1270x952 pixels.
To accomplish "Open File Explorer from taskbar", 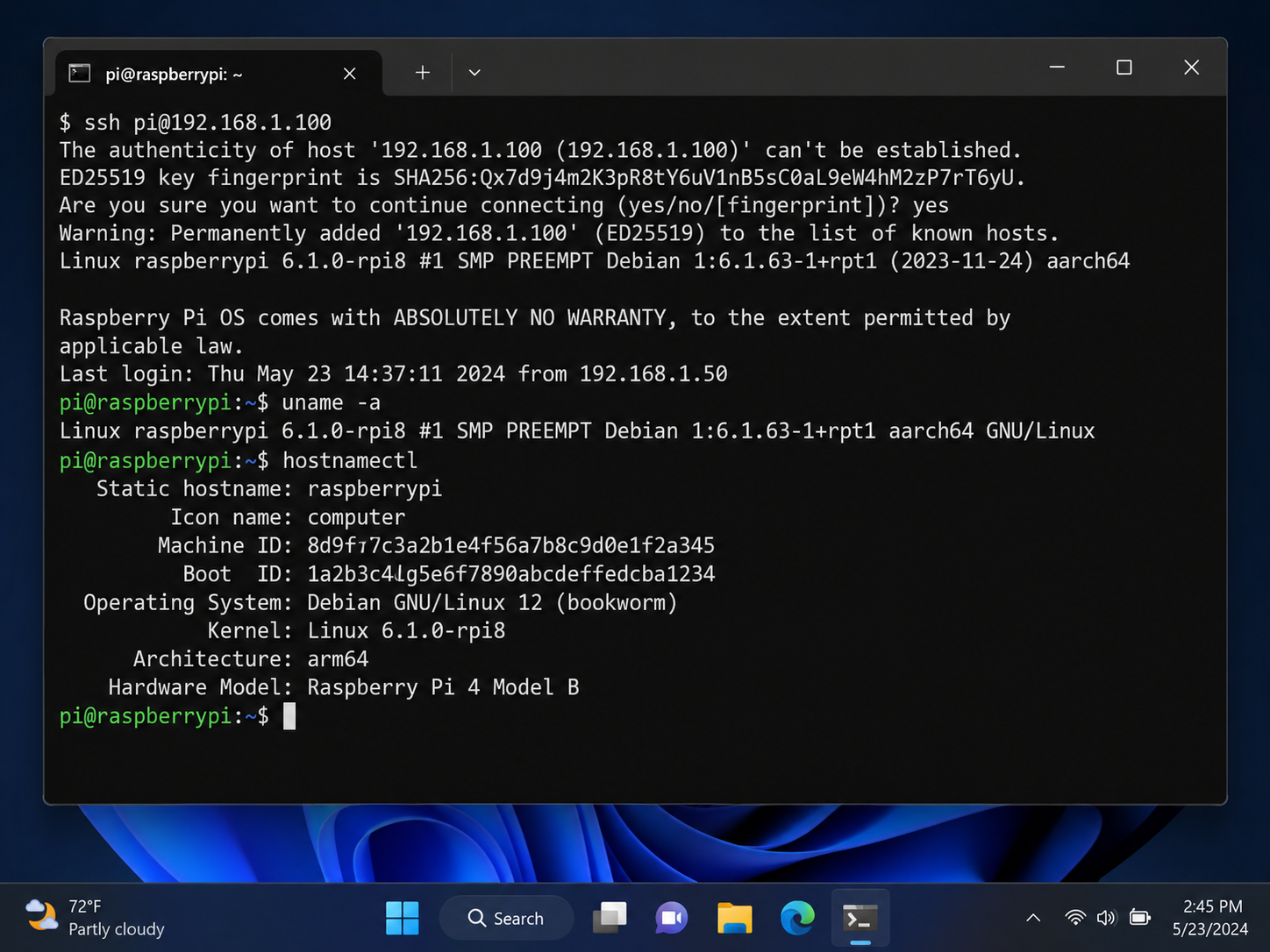I will point(735,918).
